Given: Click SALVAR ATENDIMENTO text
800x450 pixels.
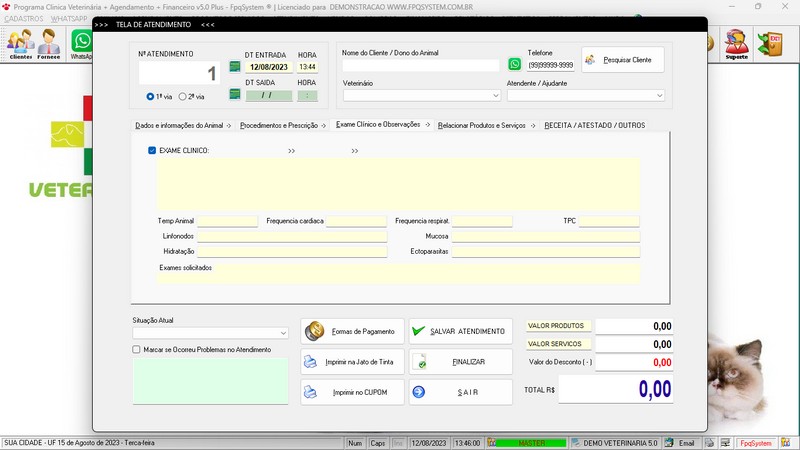Looking at the screenshot, I should [x=467, y=332].
